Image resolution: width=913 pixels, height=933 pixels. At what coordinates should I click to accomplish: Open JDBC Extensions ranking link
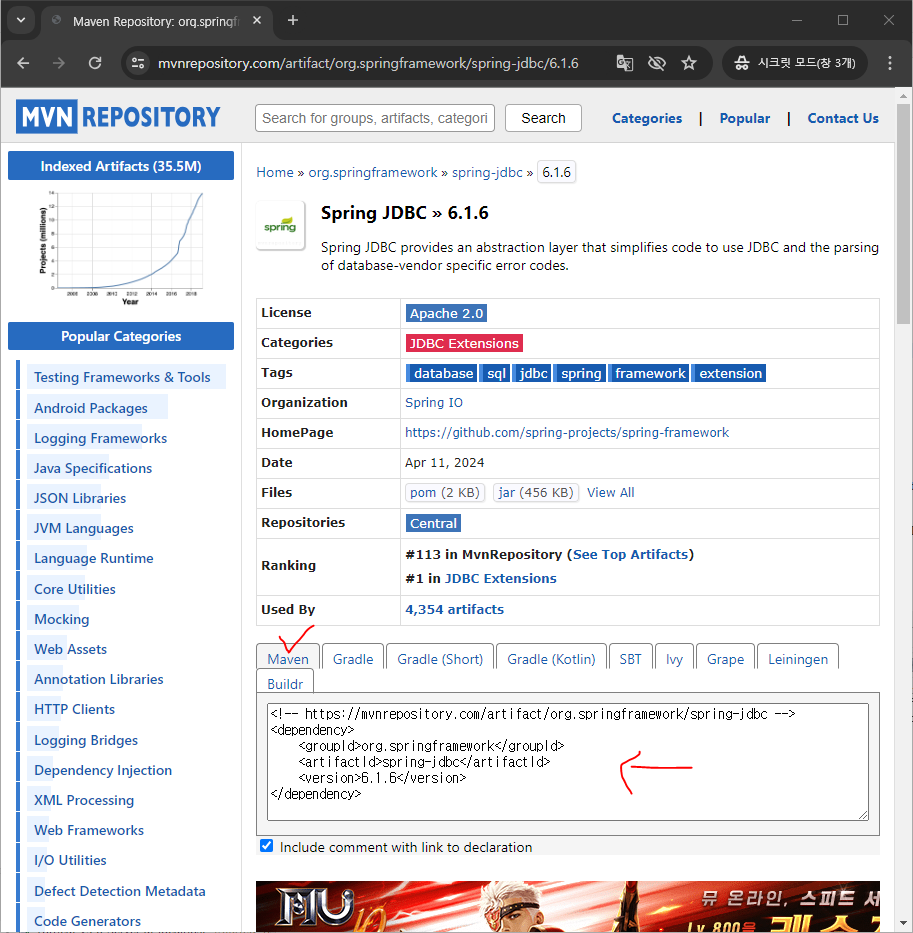501,578
